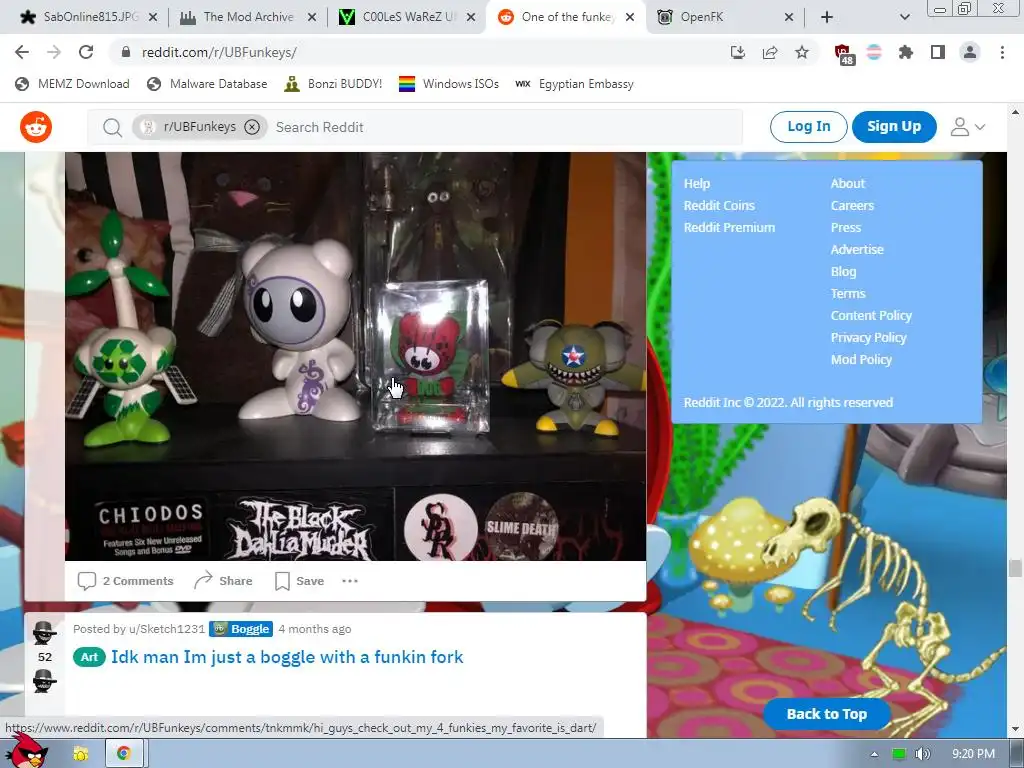
Task: Expand the Reddit user menu dropdown
Action: pyautogui.click(x=968, y=127)
